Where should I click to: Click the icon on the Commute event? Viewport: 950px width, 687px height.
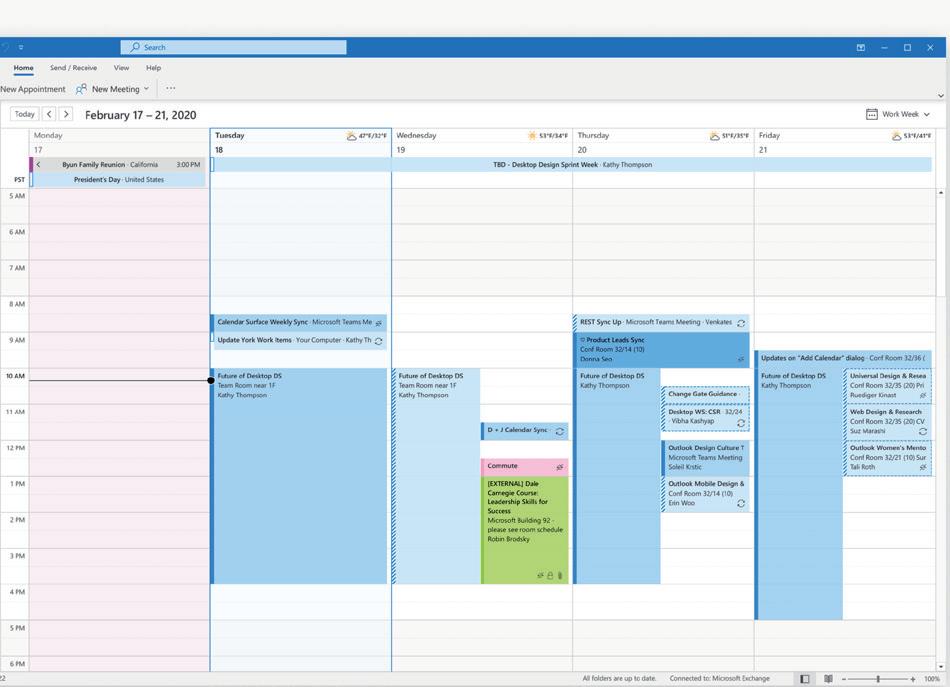click(560, 467)
